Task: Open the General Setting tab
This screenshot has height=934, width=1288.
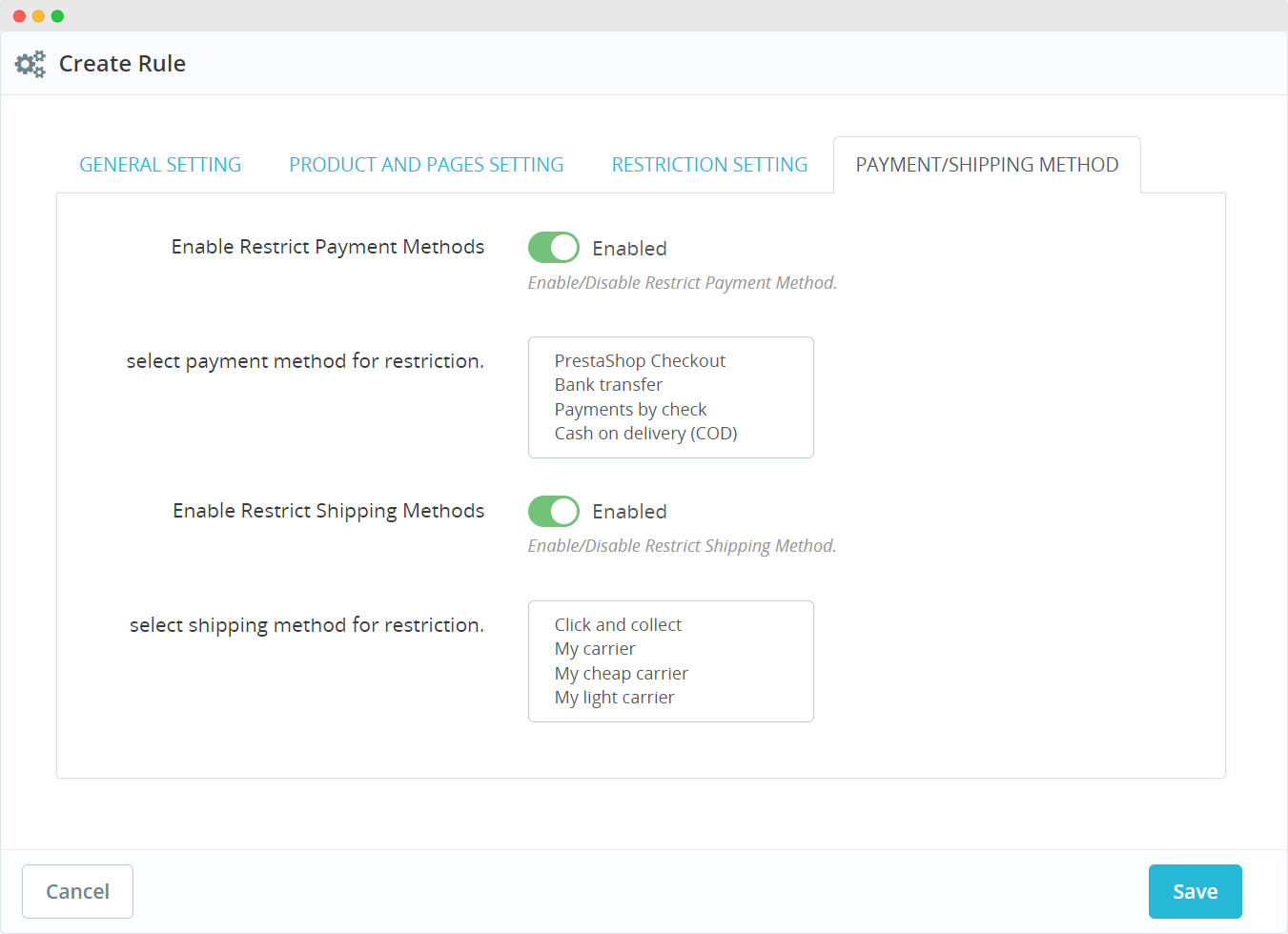Action: click(x=160, y=165)
